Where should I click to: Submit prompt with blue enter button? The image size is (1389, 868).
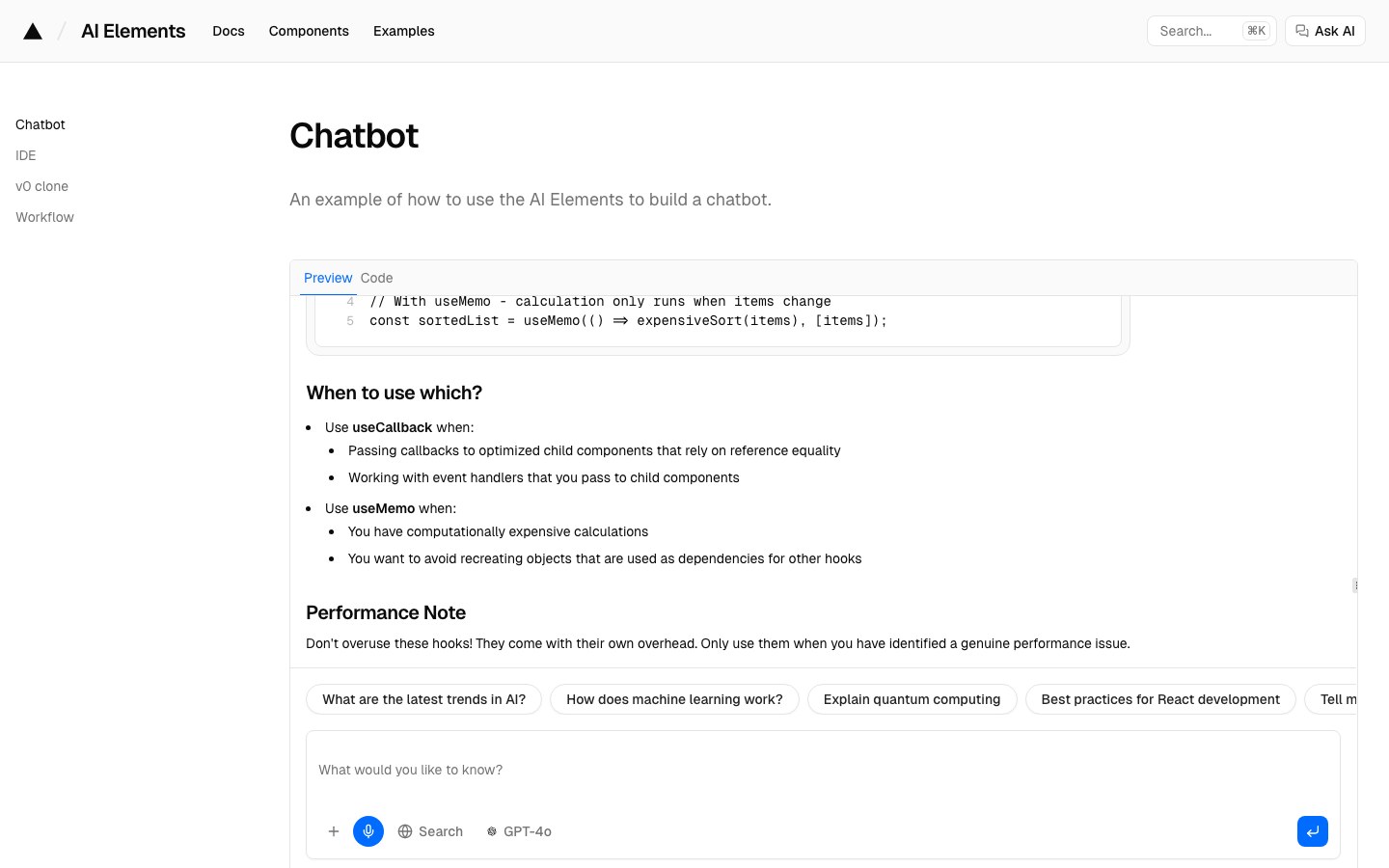1313,831
